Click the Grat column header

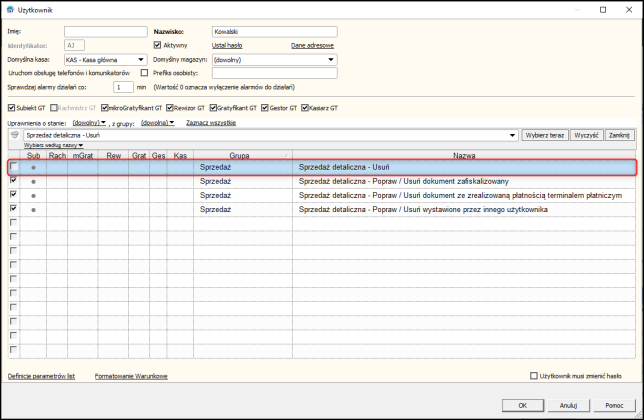[139, 155]
